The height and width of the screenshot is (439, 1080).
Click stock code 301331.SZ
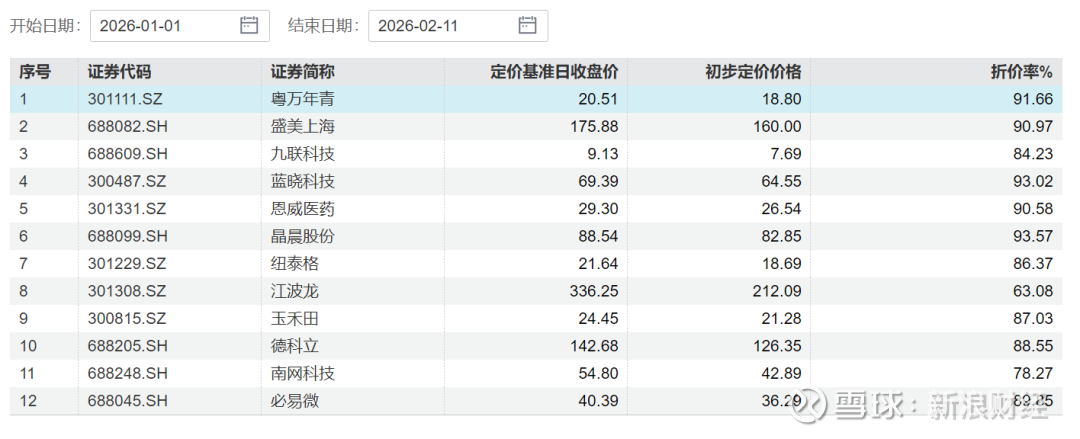(x=127, y=209)
